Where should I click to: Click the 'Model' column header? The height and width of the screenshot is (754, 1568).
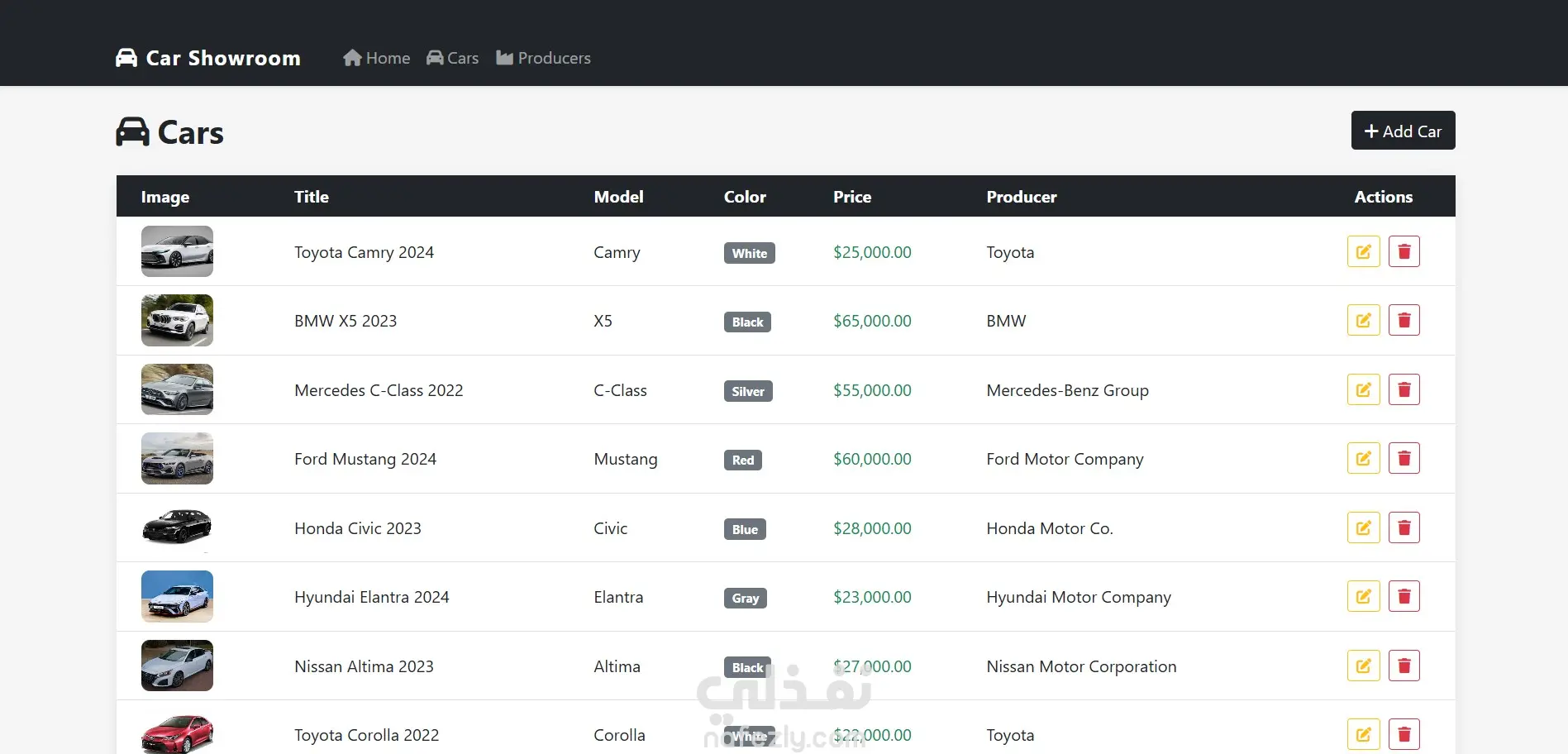point(618,197)
